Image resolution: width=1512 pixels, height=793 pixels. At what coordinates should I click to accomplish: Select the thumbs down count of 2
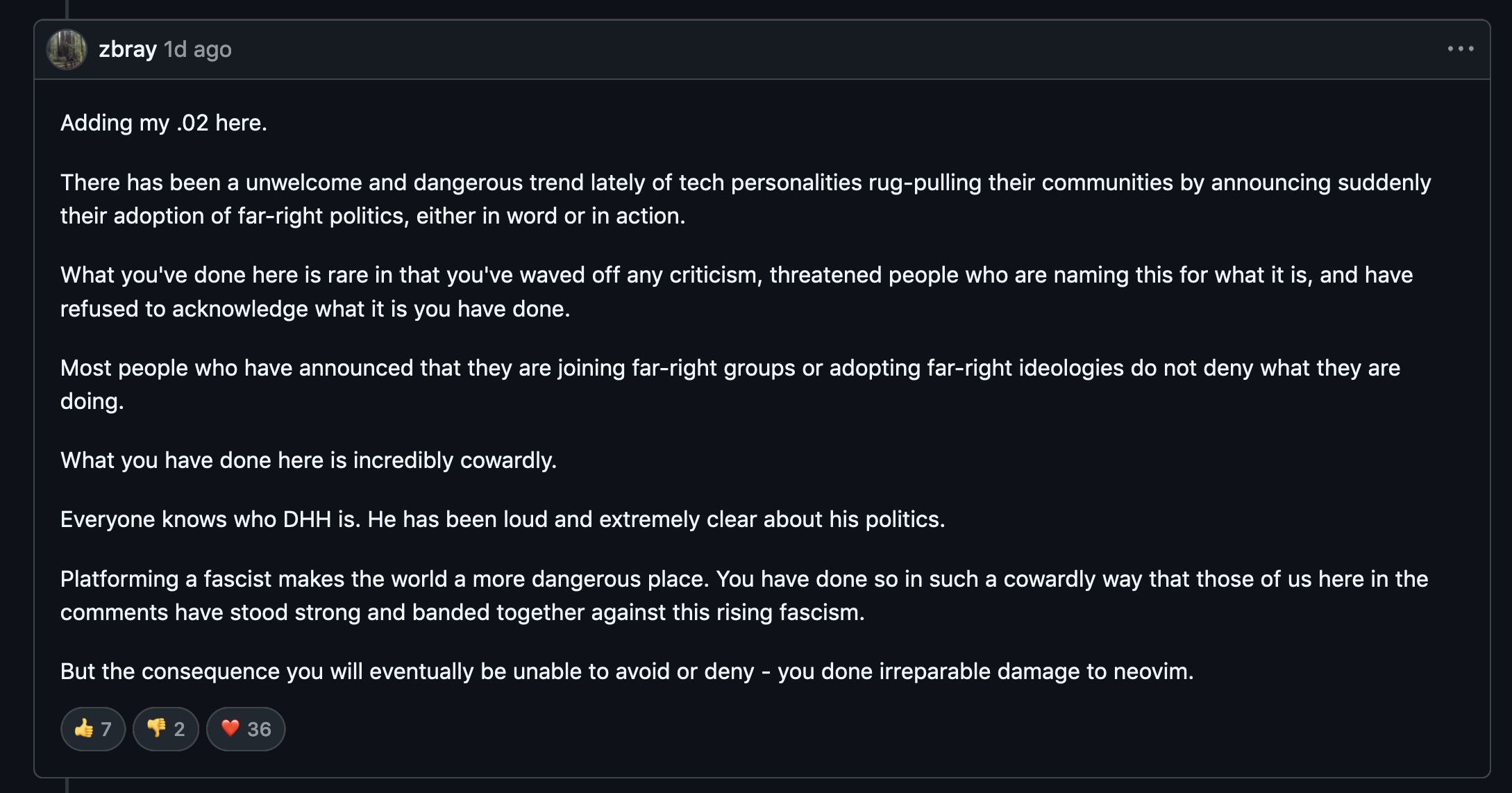click(x=179, y=729)
